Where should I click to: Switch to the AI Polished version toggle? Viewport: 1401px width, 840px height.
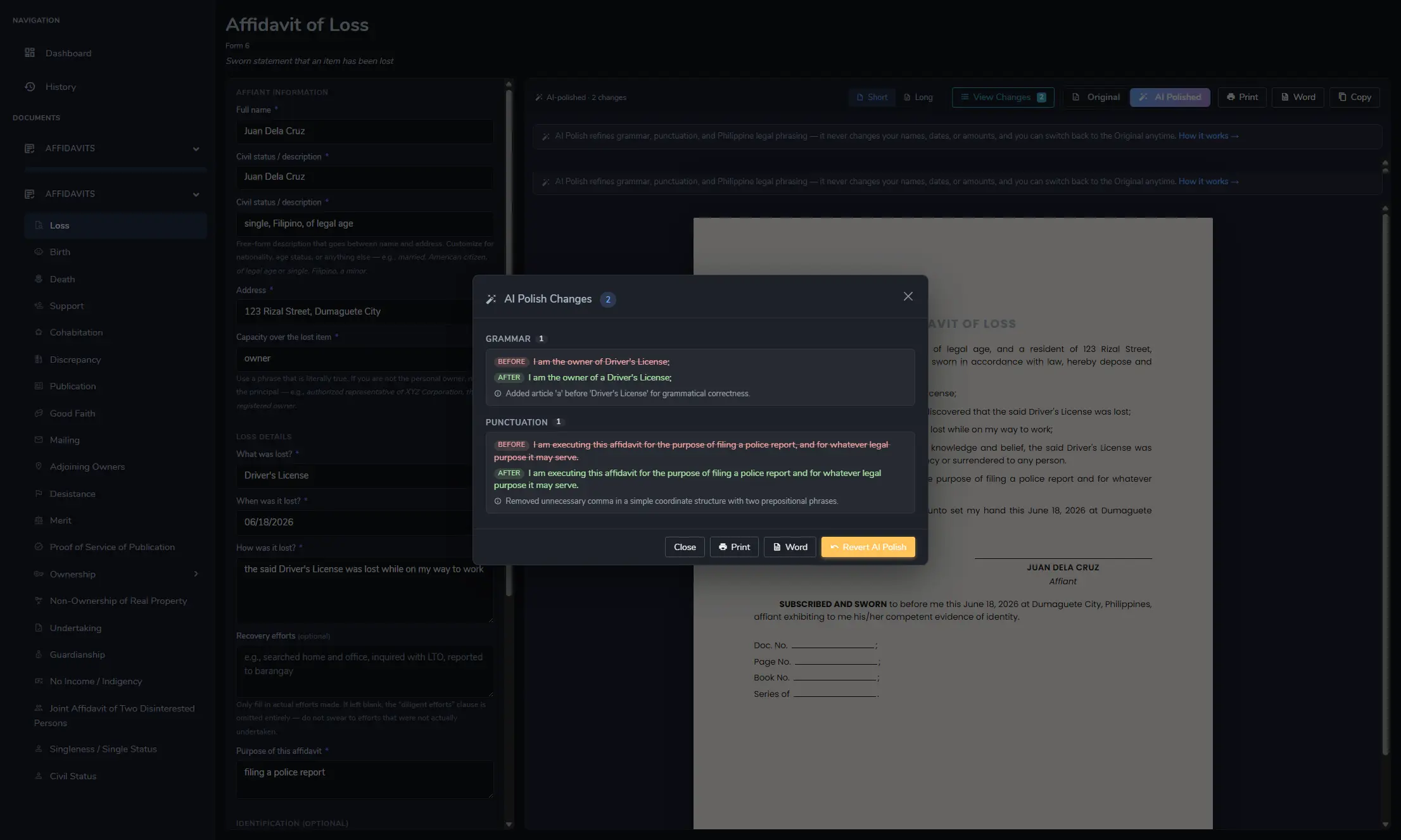click(1170, 97)
